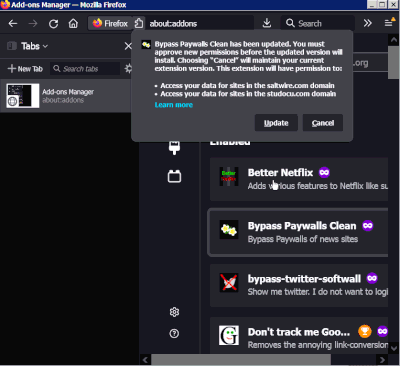Image resolution: width=400 pixels, height=366 pixels.
Task: Click bypass-twitter-softwall private browsing badge
Action: 372,278
